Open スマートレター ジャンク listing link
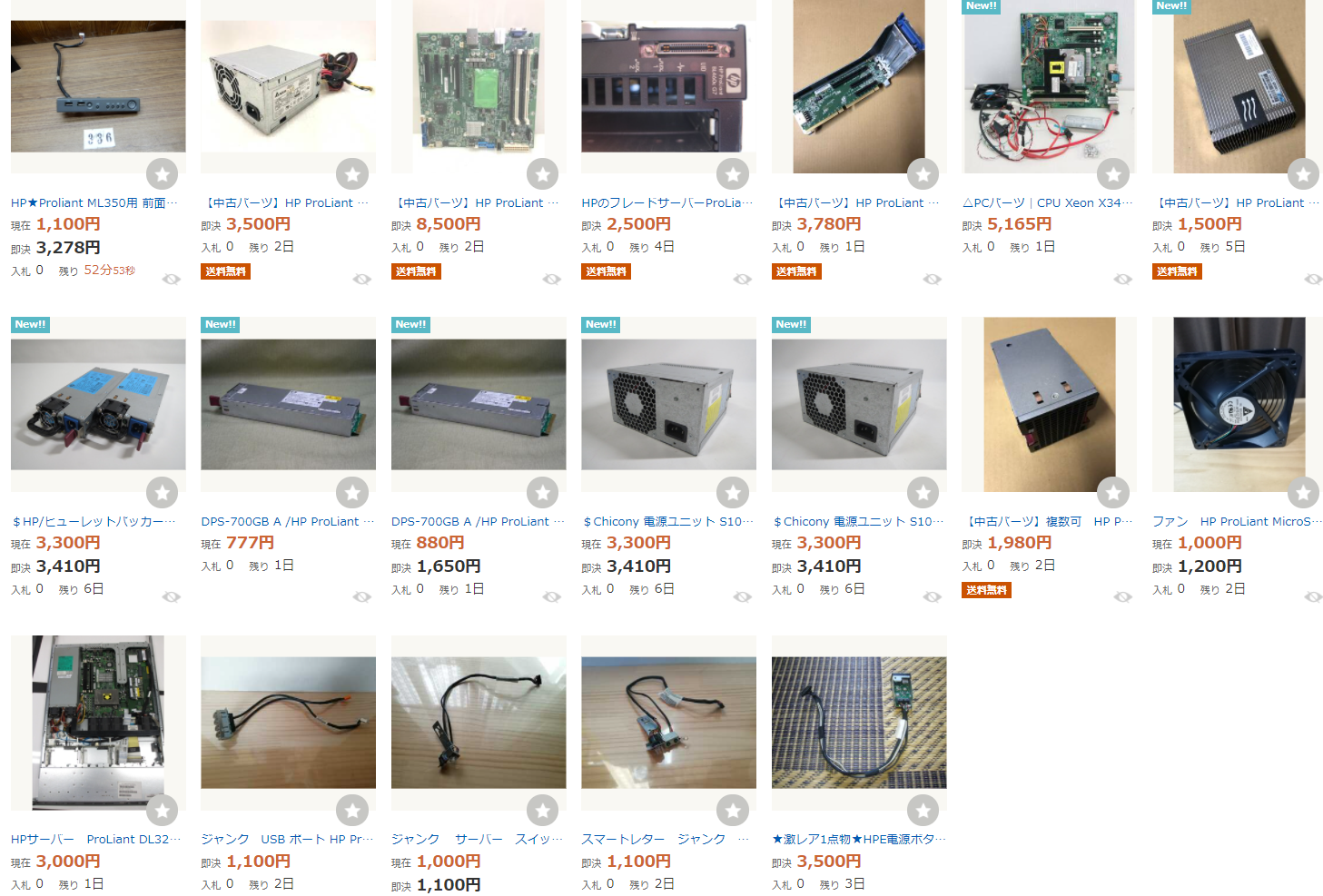This screenshot has height=896, width=1323. pos(665,840)
